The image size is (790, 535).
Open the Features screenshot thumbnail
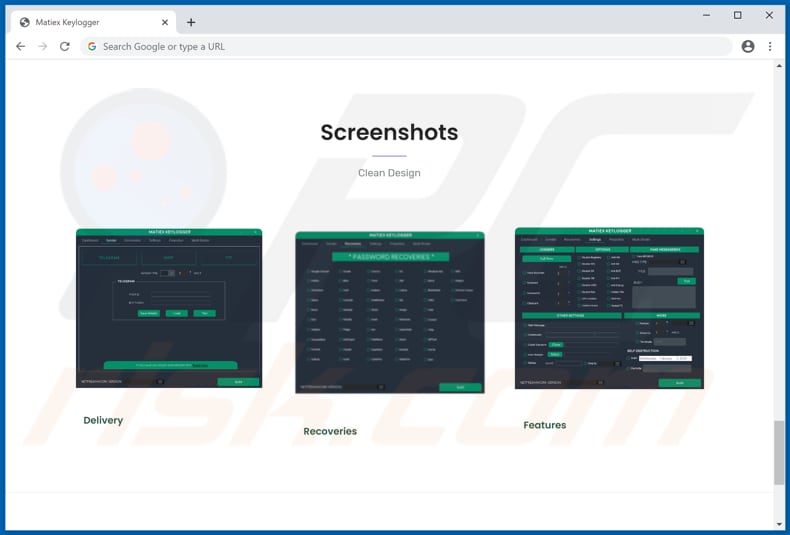pos(609,308)
